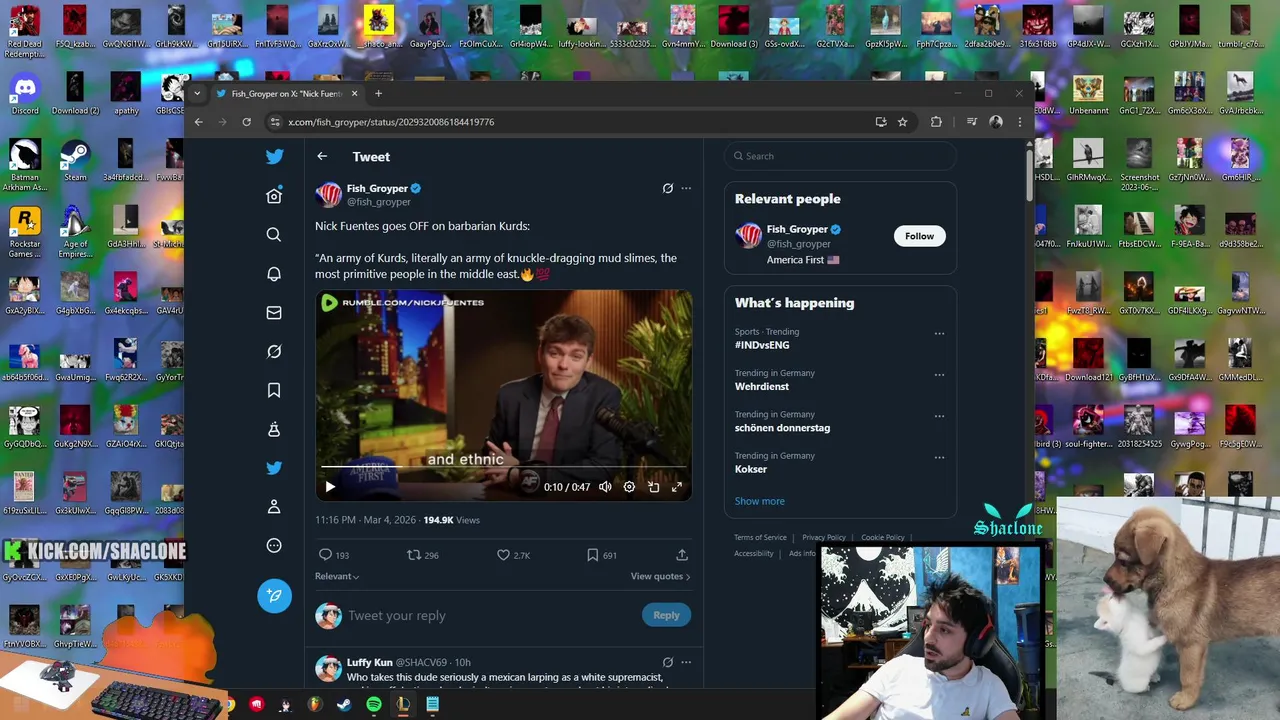Image resolution: width=1280 pixels, height=720 pixels.
Task: Like the tweet with 2.7K likes
Action: point(503,554)
